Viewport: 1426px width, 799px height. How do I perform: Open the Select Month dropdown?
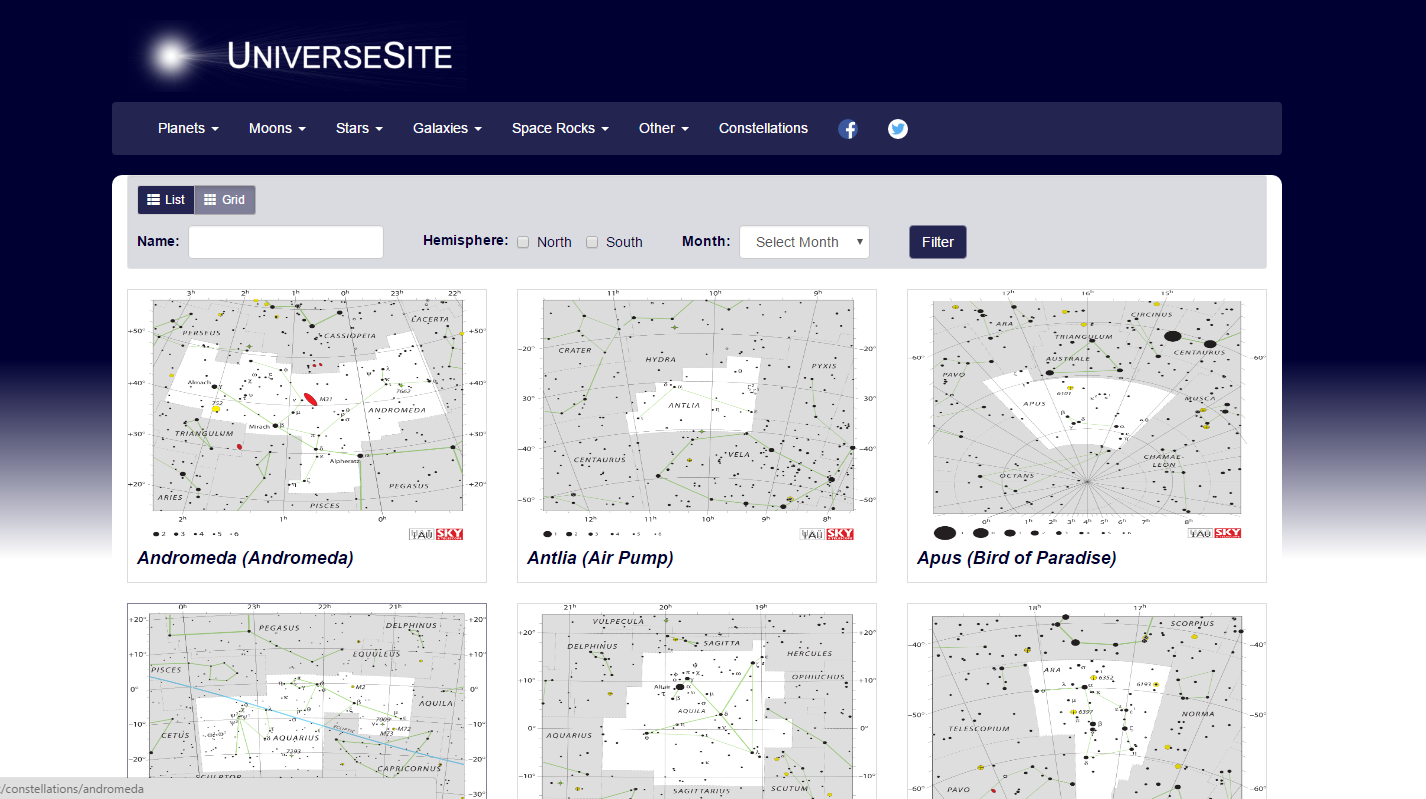click(803, 241)
